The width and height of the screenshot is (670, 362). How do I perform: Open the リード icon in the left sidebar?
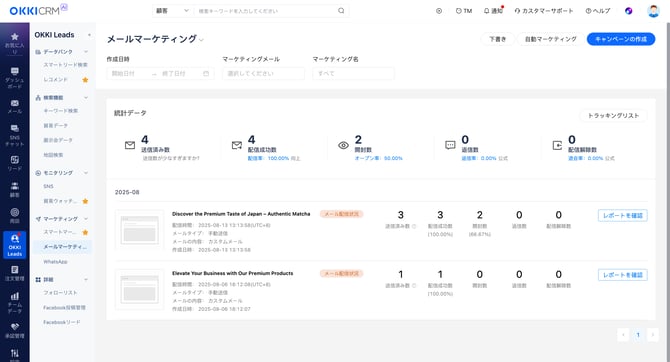click(15, 160)
